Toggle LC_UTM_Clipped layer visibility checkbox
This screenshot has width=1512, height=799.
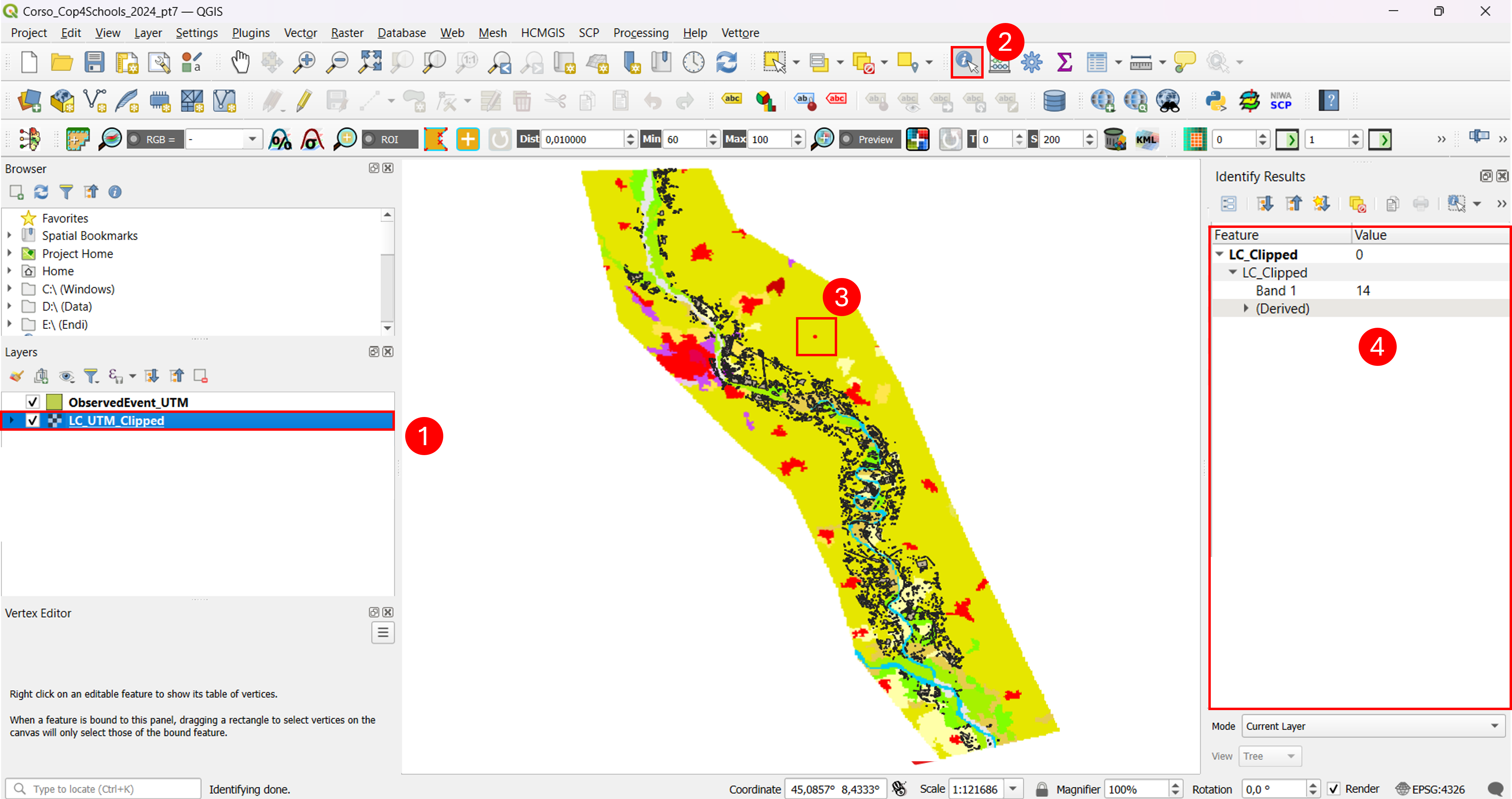click(32, 421)
